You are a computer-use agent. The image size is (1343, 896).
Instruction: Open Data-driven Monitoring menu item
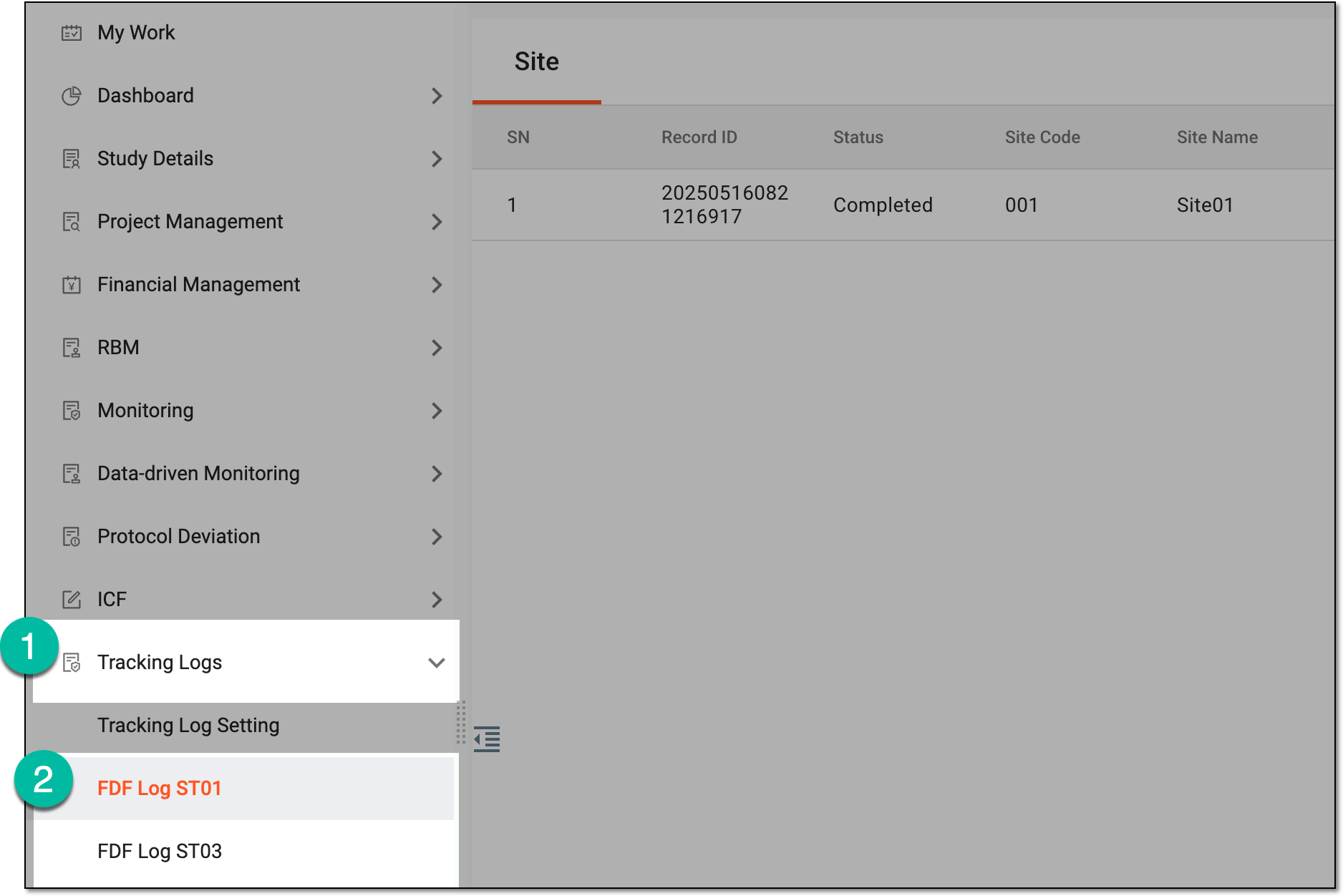pos(198,474)
